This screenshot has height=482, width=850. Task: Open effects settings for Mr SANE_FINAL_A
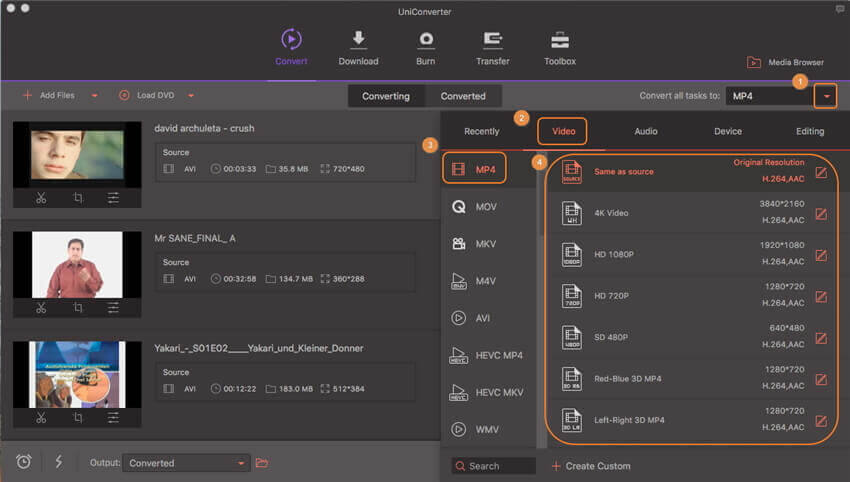113,308
